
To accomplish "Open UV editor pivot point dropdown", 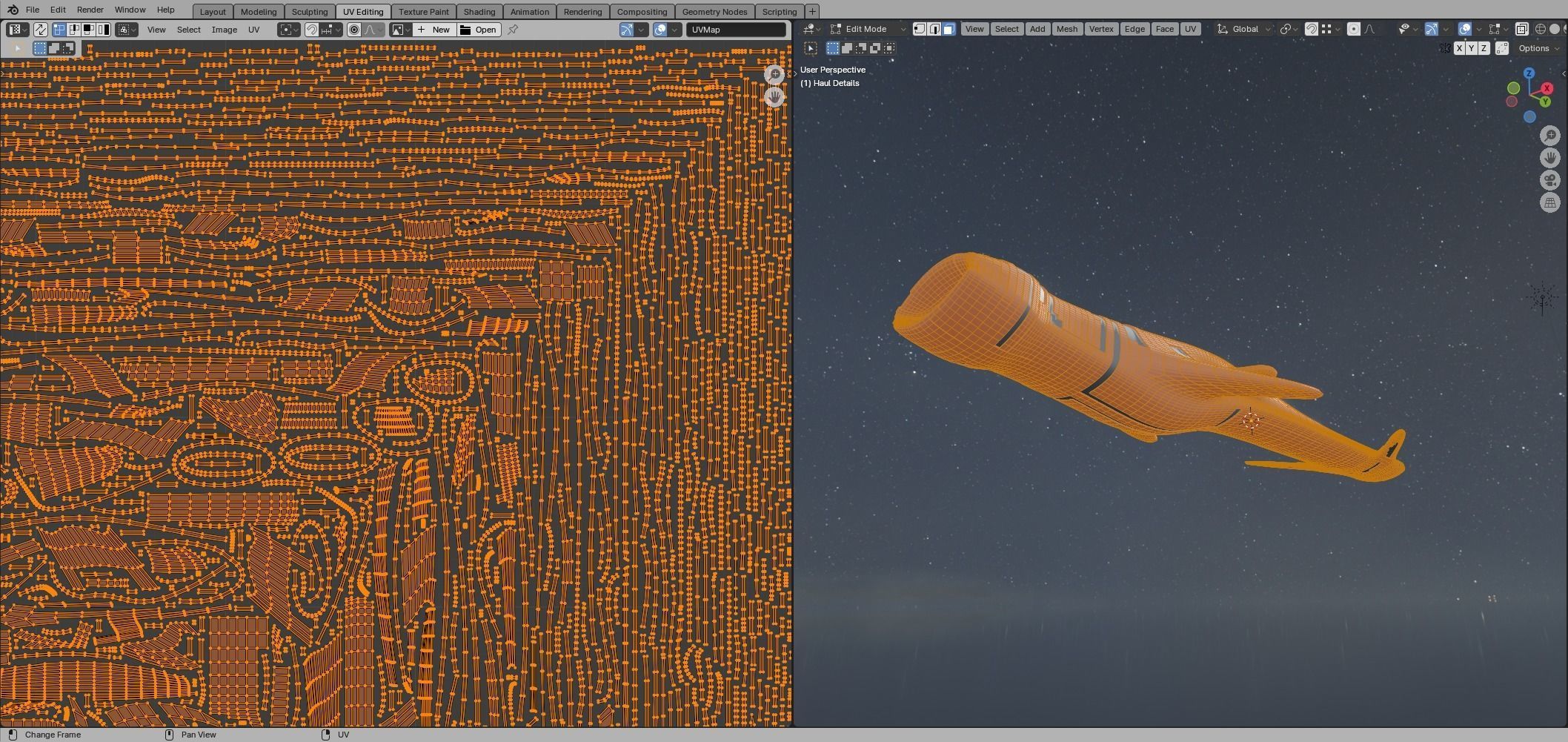I will (x=289, y=30).
